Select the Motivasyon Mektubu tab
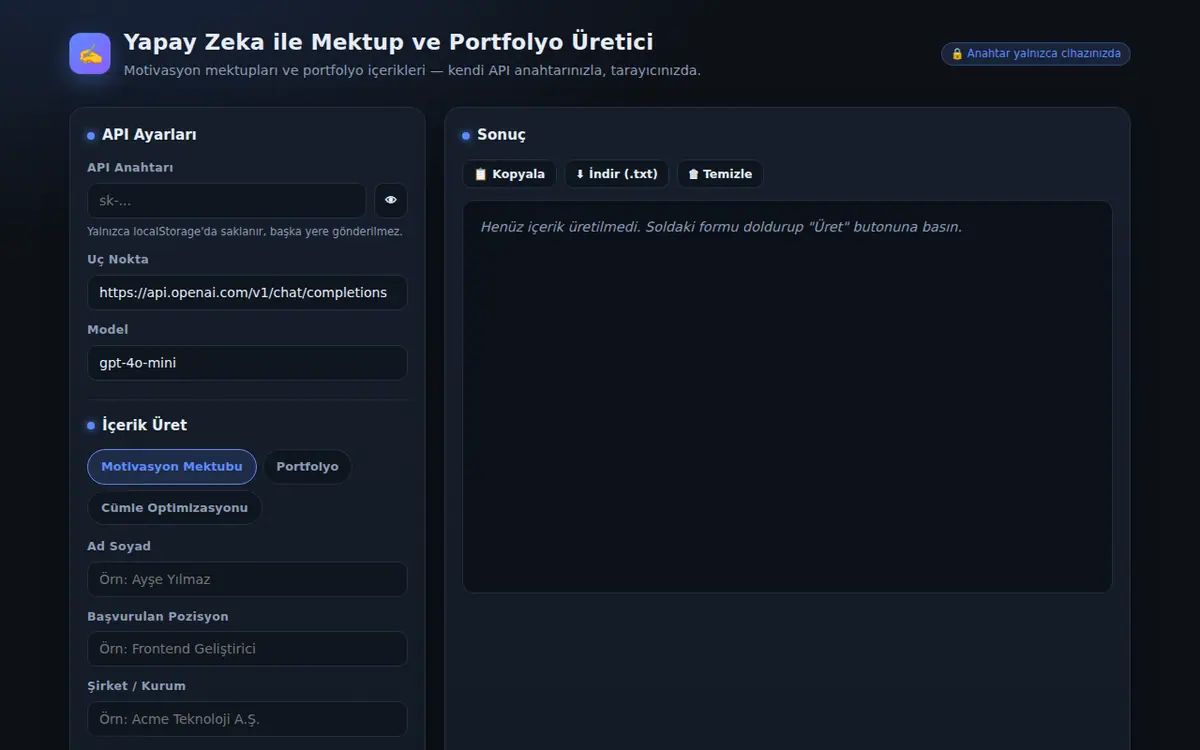Viewport: 1200px width, 750px height. coord(172,467)
